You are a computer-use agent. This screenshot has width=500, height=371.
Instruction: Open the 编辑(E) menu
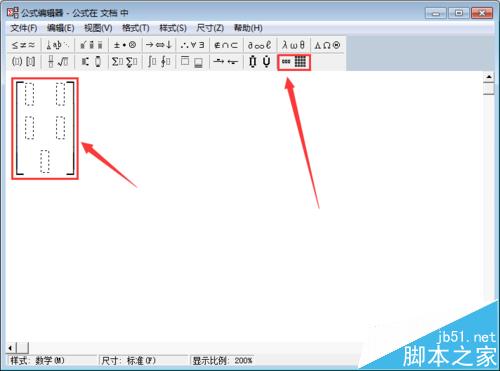(60, 28)
